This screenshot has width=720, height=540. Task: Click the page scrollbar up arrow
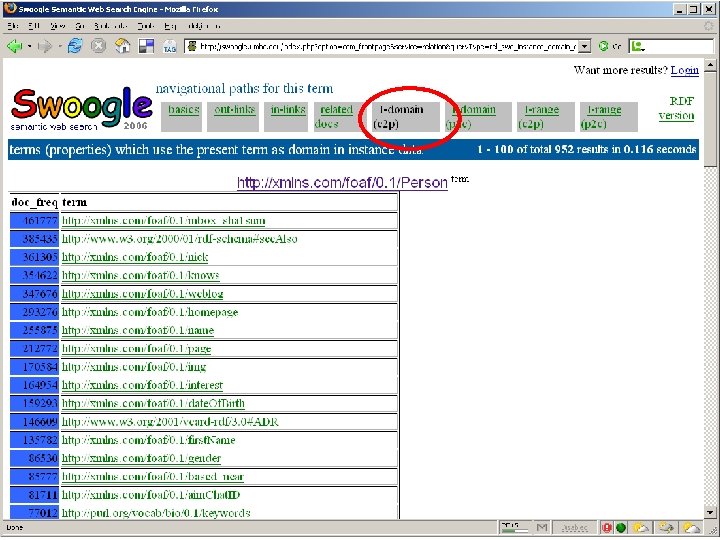[710, 66]
